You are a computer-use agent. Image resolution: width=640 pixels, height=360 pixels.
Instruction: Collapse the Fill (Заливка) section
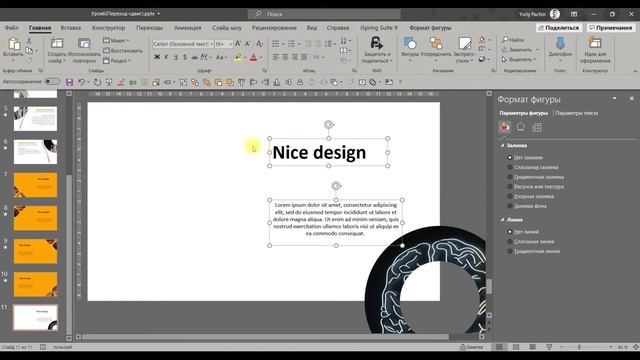coord(502,145)
